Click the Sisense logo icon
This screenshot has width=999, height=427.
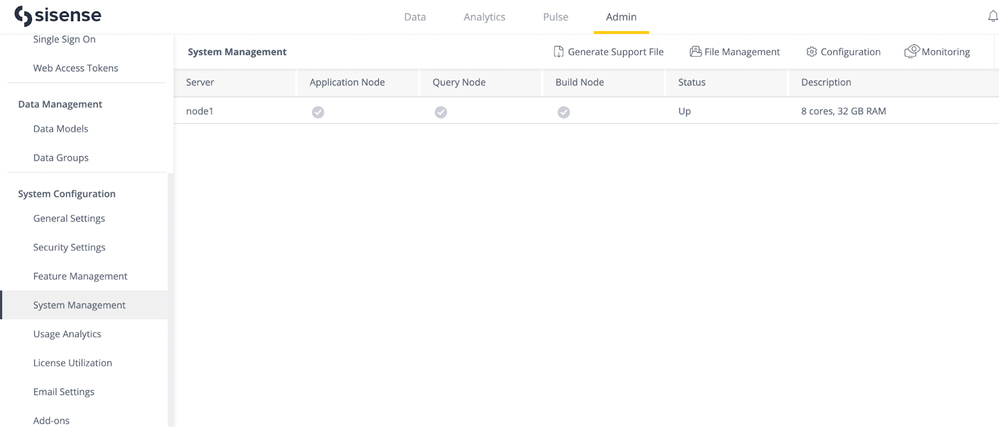[22, 17]
